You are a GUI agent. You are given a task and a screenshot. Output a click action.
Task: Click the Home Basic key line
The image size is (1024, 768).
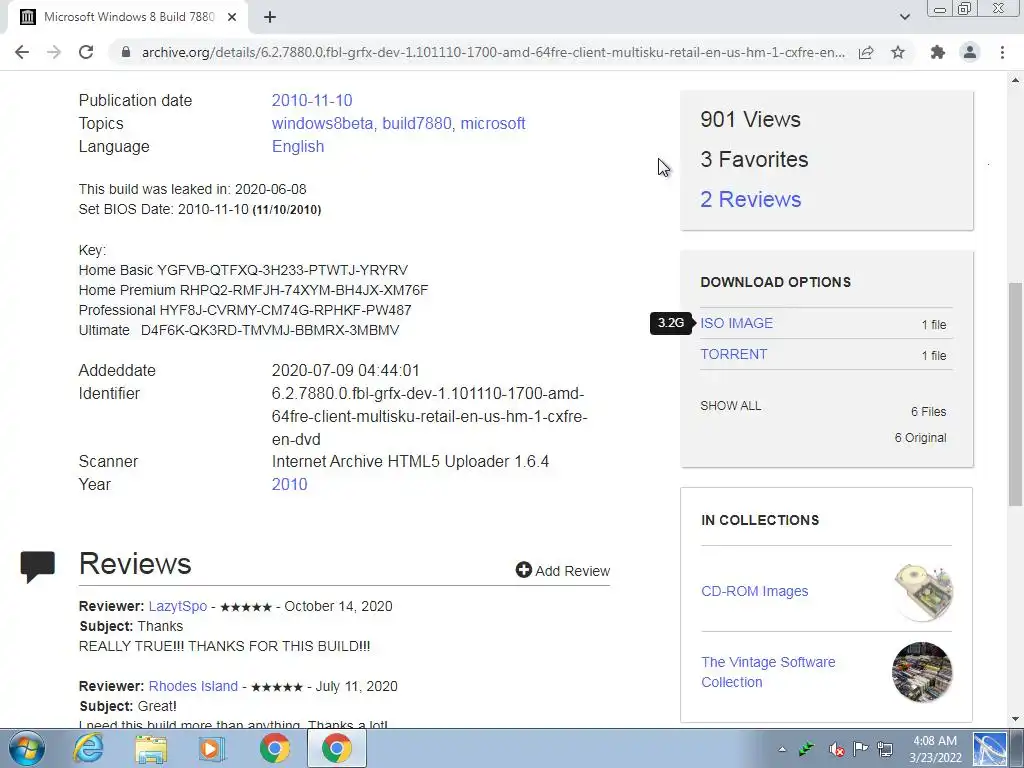point(243,270)
